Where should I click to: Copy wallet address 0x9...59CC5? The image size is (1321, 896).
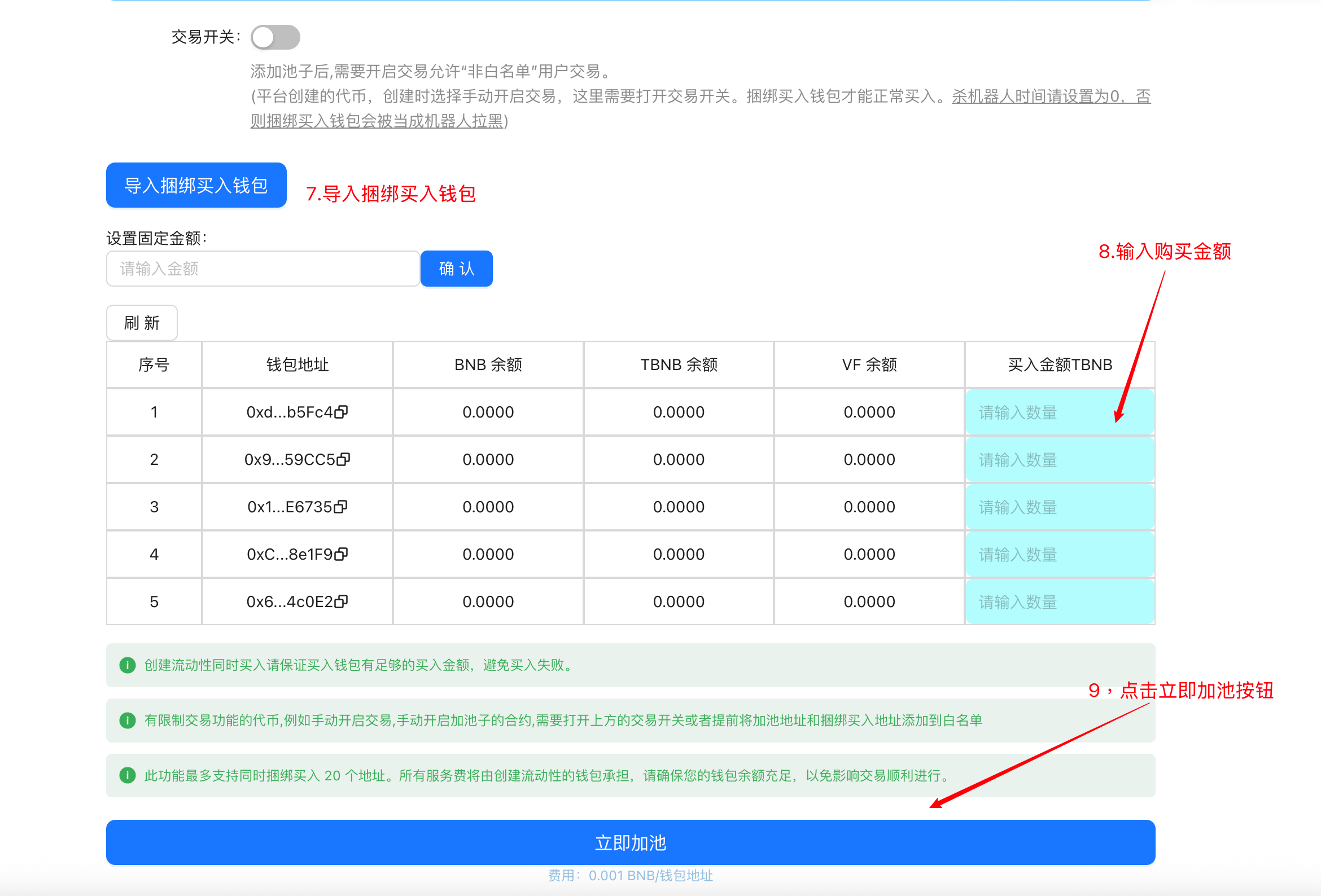[343, 459]
